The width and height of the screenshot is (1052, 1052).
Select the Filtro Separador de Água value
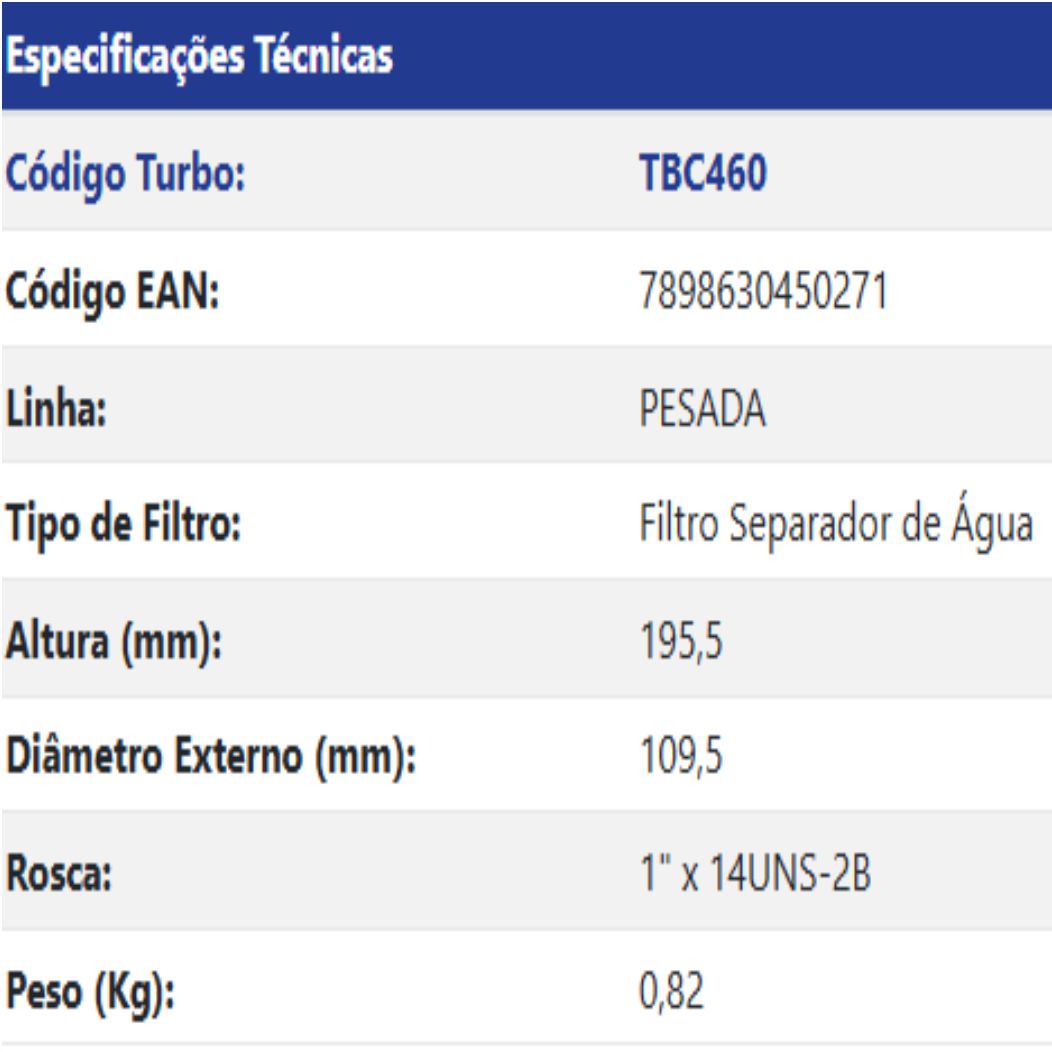pyautogui.click(x=836, y=525)
